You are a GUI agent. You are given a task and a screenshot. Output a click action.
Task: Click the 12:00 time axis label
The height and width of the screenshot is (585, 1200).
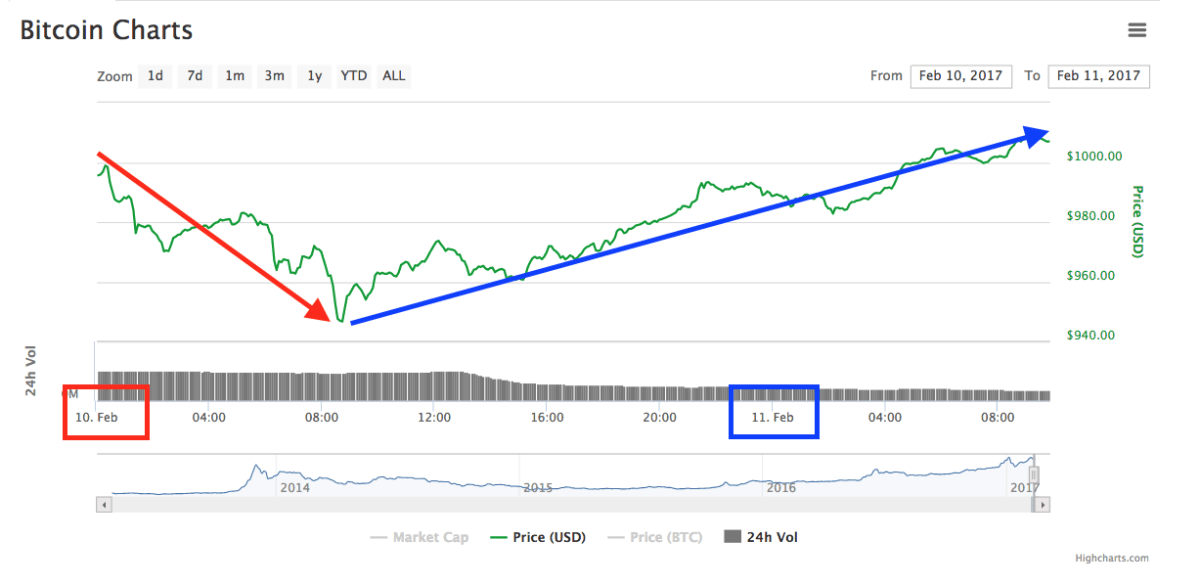point(434,417)
